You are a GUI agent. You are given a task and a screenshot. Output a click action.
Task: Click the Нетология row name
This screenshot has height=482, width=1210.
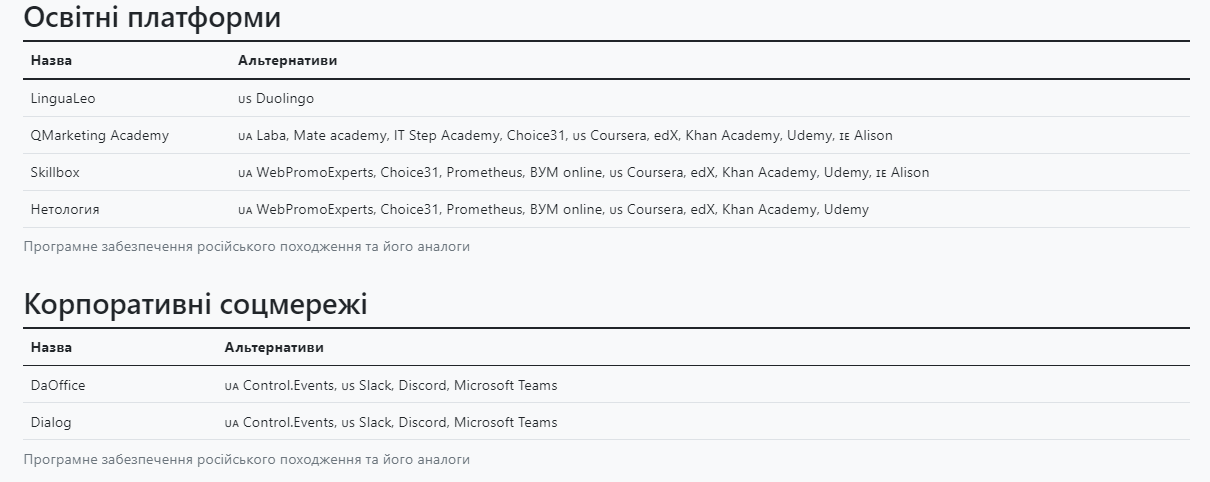pos(65,209)
